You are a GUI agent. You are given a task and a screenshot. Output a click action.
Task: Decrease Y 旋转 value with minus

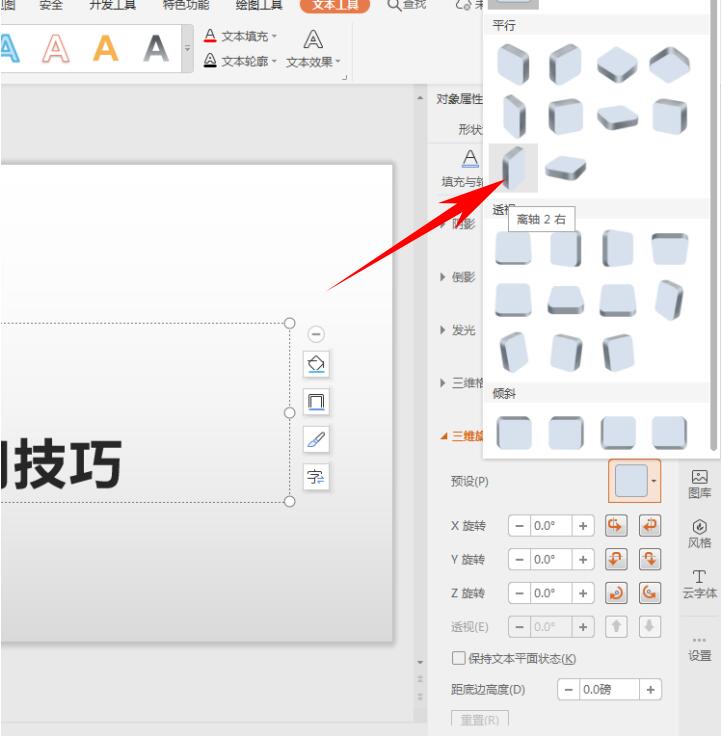tap(519, 560)
